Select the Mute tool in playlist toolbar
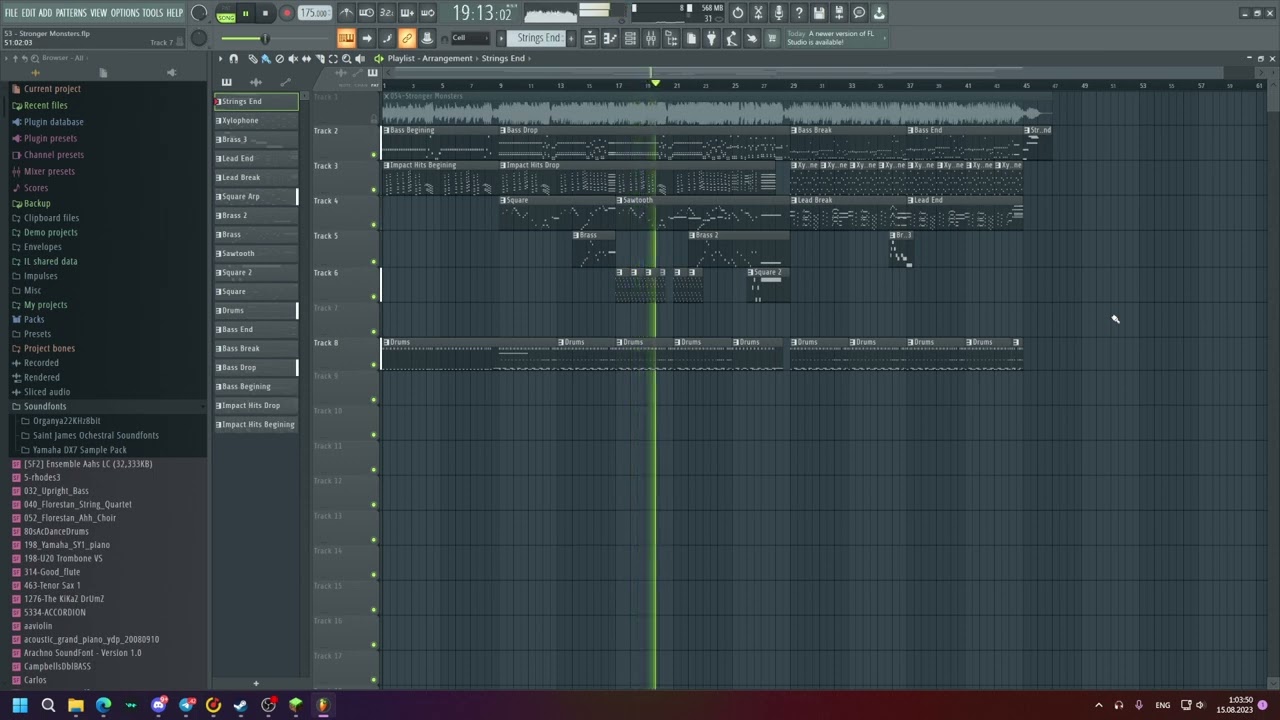Viewport: 1280px width, 720px height. 293,59
